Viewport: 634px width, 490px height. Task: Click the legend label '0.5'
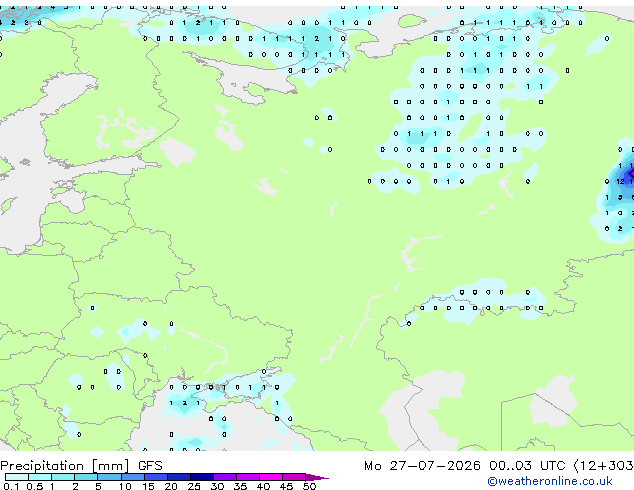(x=34, y=486)
